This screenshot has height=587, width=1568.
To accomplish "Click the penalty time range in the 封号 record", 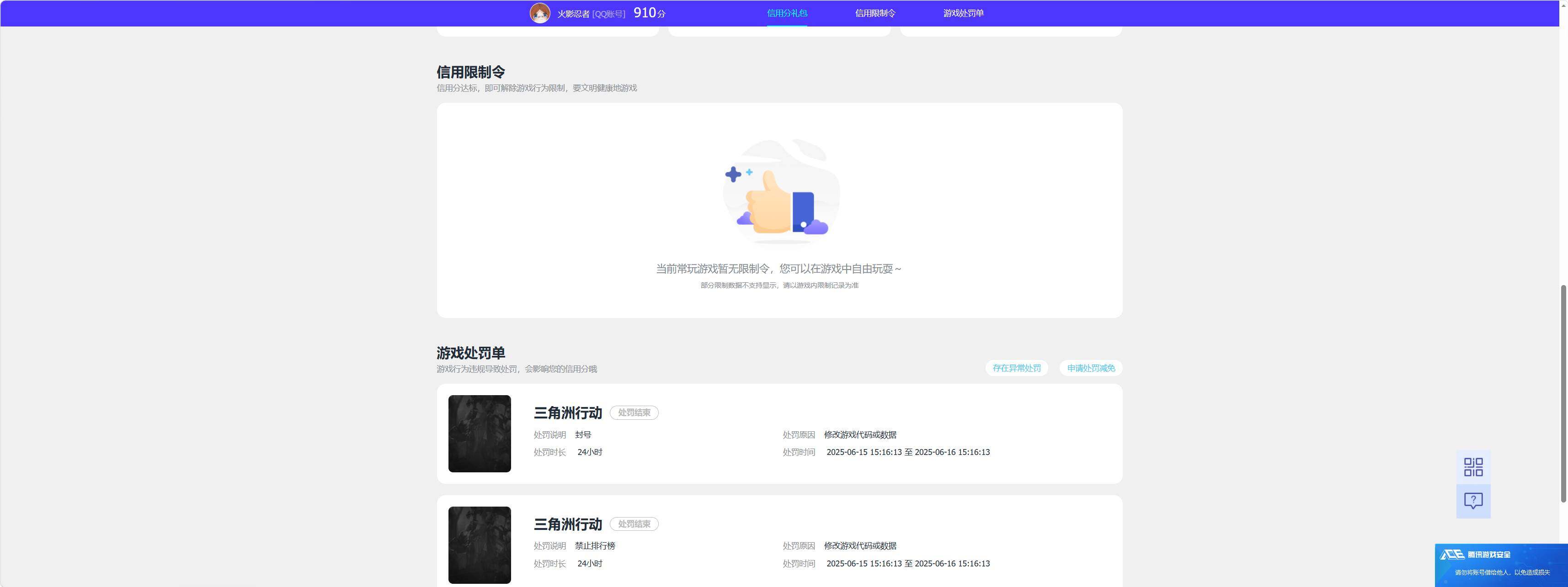I will (907, 452).
